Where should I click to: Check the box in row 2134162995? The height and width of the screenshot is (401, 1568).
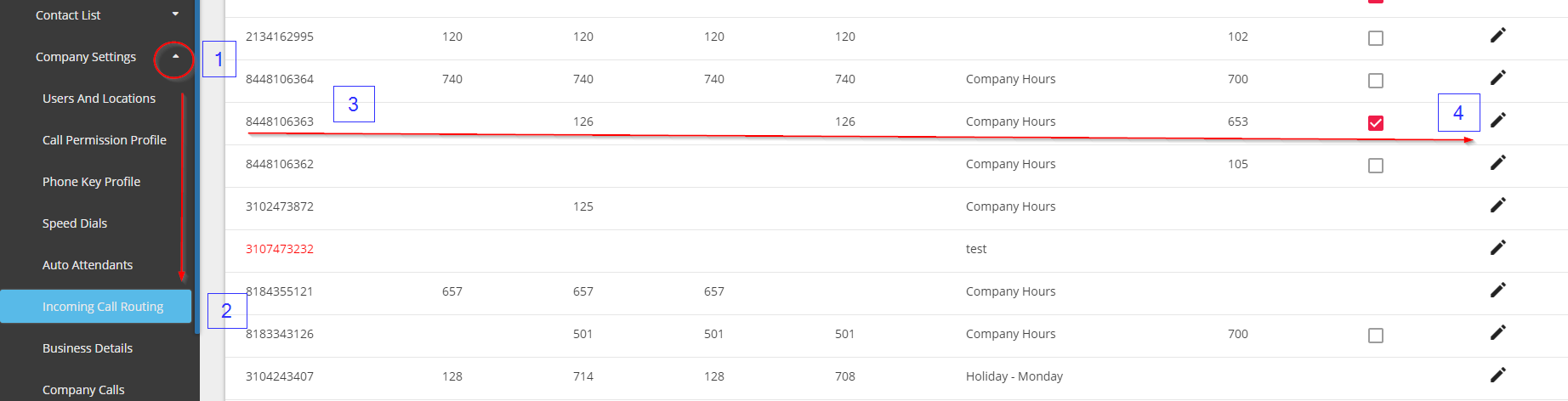pos(1375,38)
